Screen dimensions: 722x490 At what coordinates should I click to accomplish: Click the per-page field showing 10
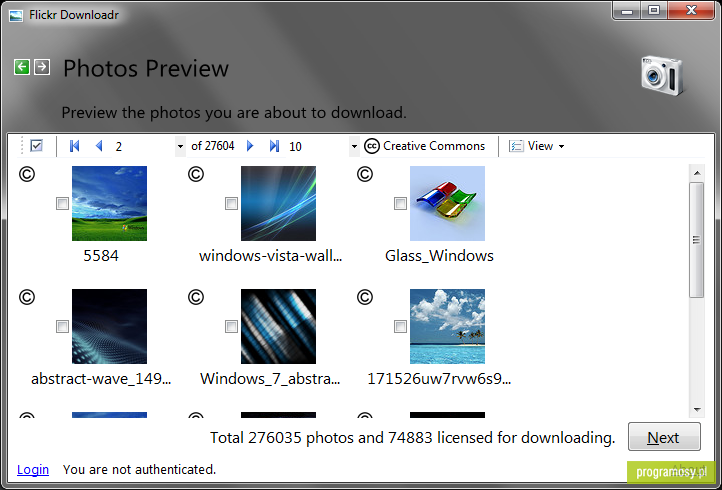[317, 146]
